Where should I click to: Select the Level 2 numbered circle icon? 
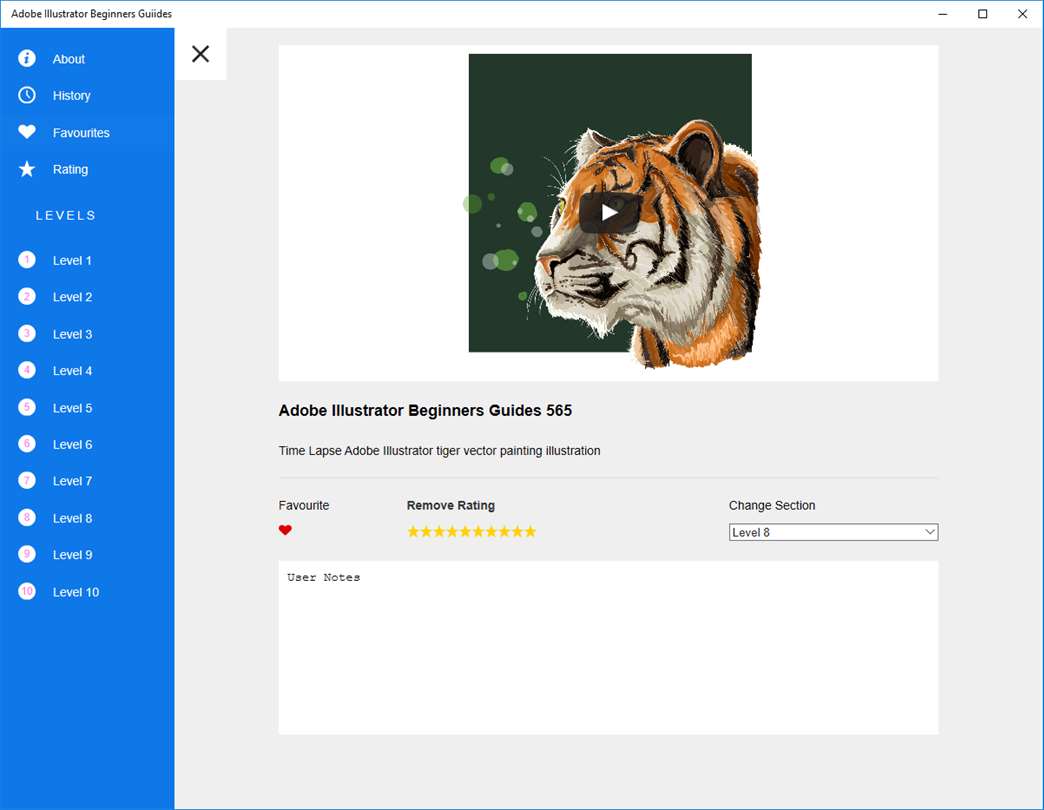pyautogui.click(x=27, y=296)
